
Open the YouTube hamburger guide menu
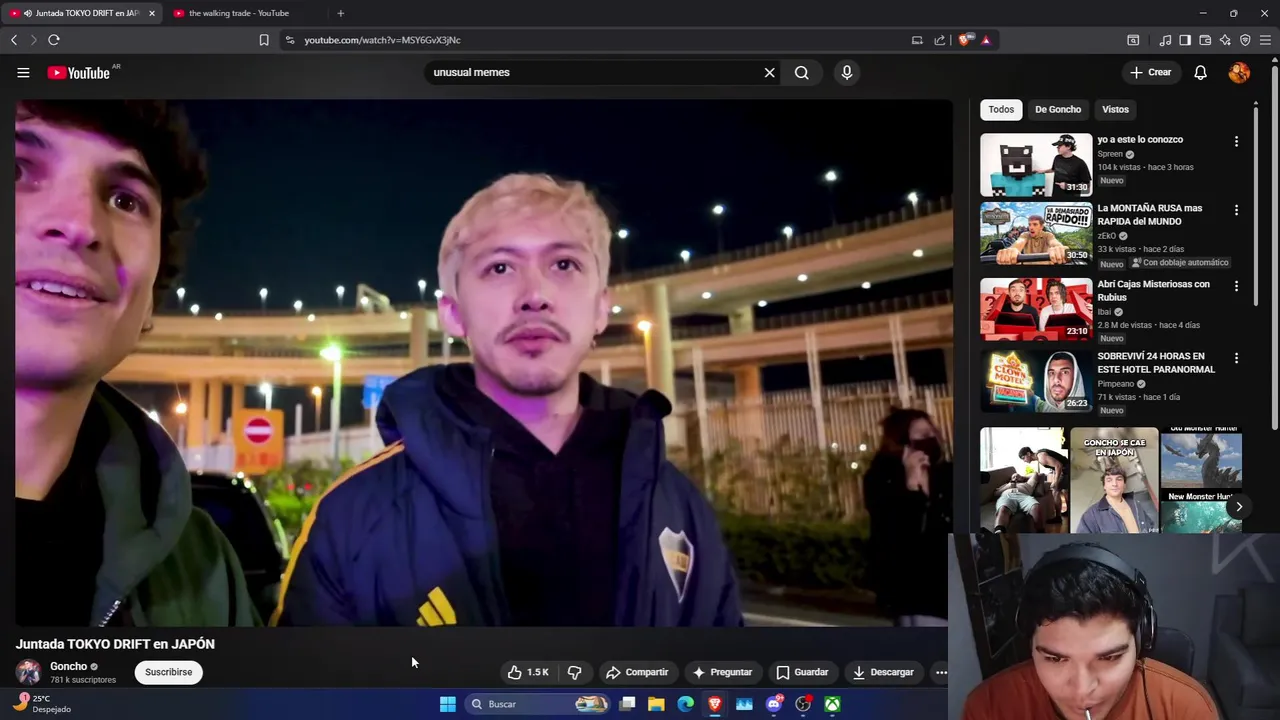tap(23, 72)
